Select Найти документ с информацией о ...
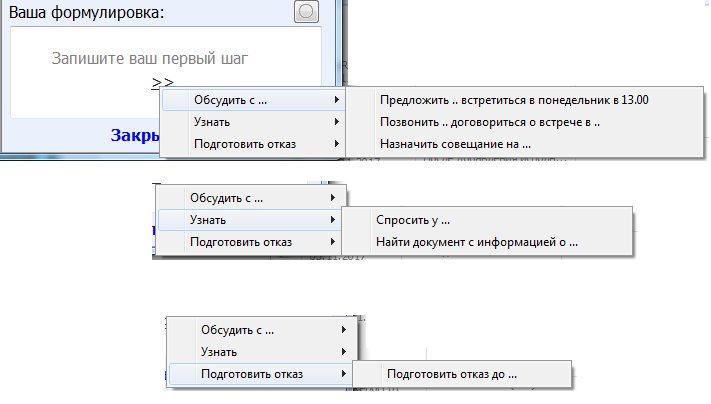 point(477,241)
